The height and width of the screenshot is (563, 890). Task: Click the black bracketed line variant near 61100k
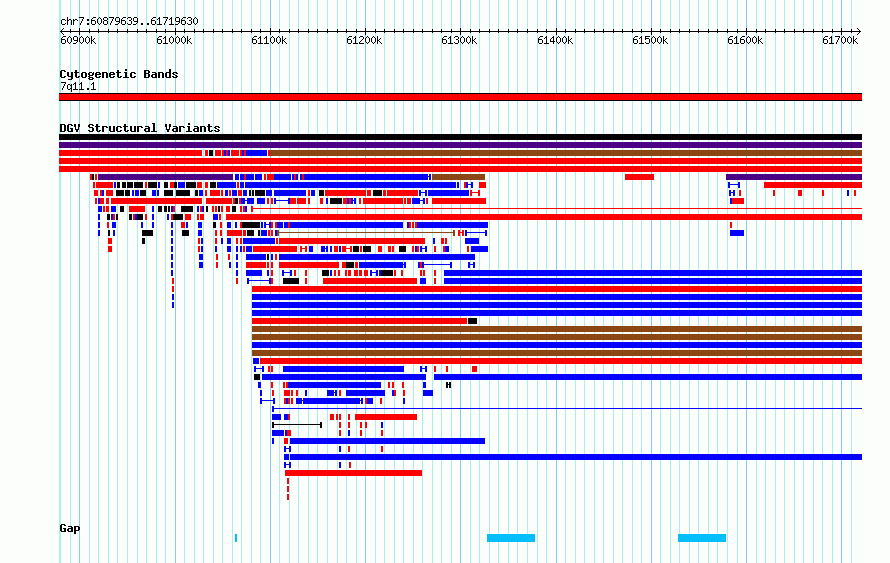pyautogui.click(x=297, y=425)
